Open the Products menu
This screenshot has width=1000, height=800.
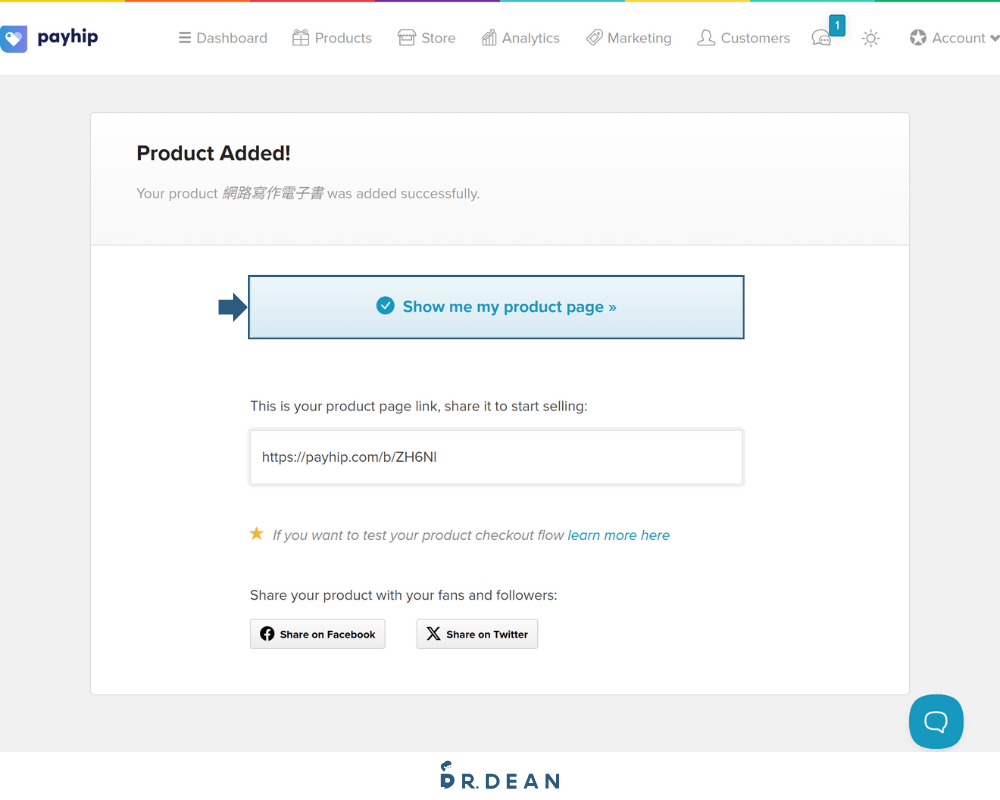332,38
